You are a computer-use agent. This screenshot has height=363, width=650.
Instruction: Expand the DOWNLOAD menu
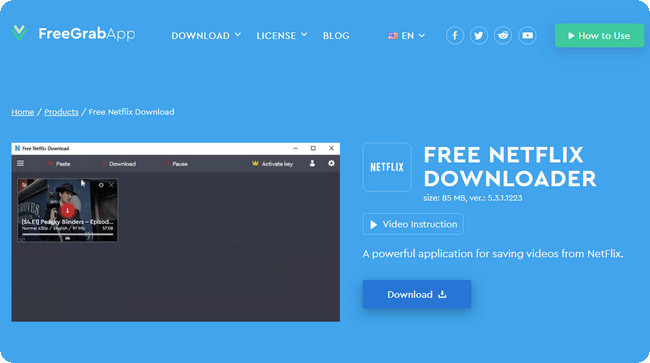click(x=206, y=36)
